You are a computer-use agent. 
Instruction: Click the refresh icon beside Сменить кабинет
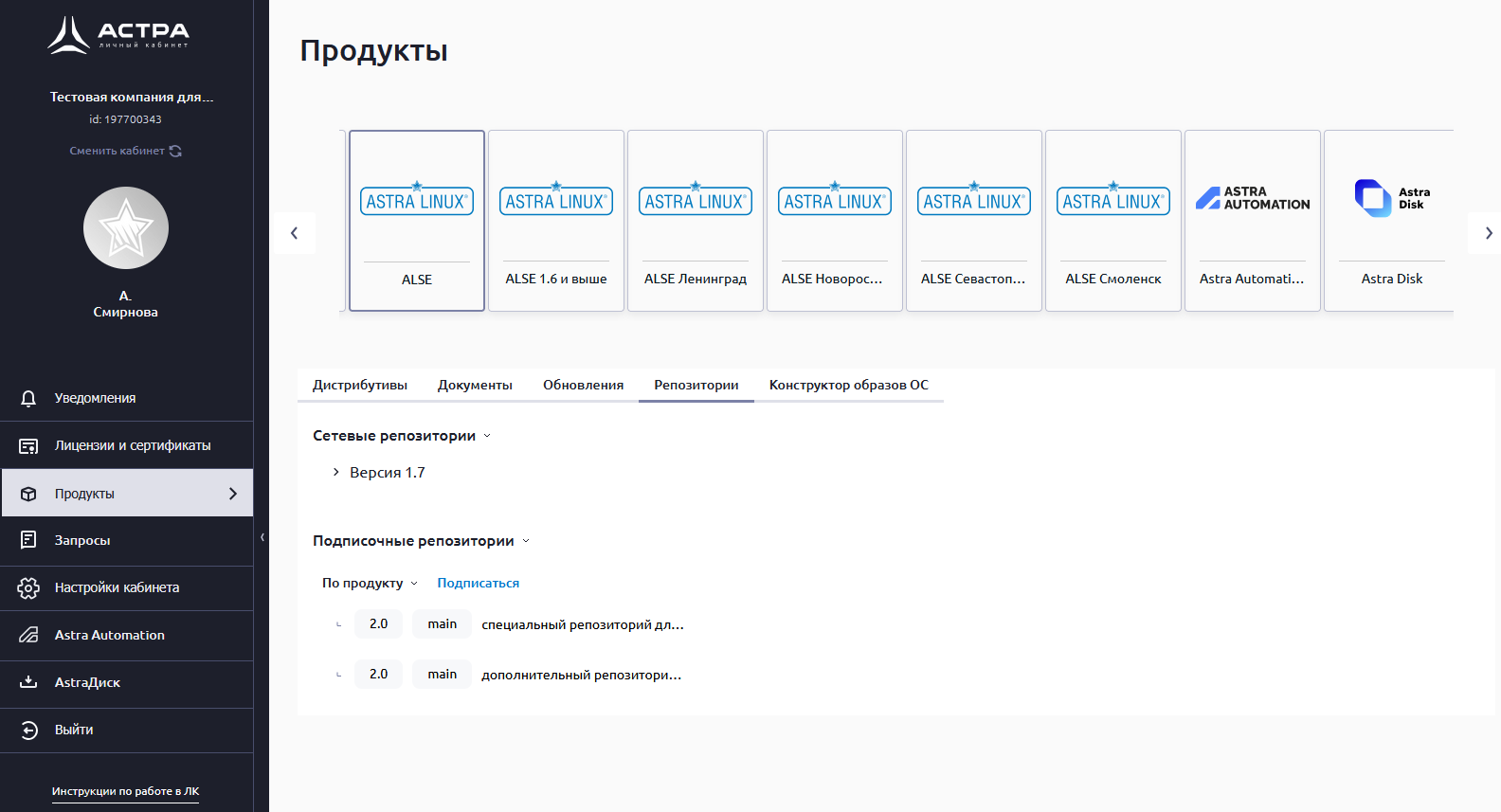(x=175, y=151)
